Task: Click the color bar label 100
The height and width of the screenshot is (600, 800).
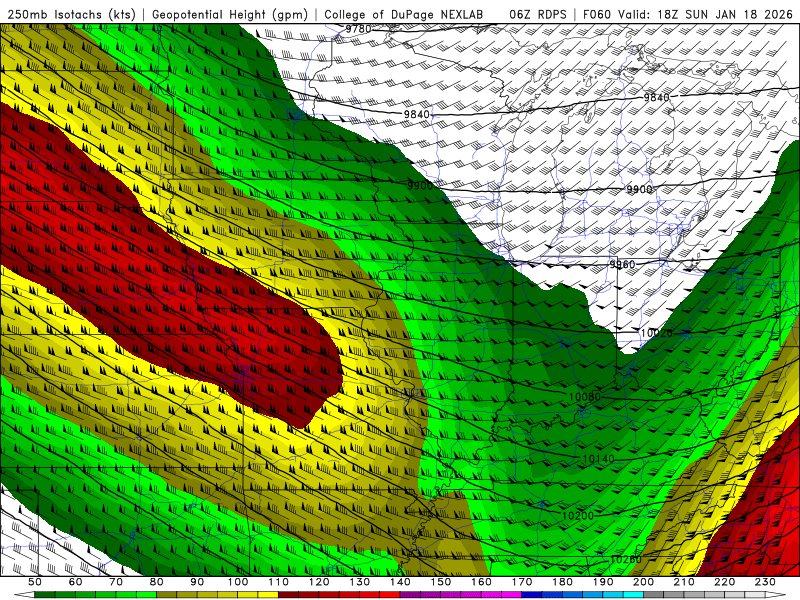Action: click(x=238, y=582)
